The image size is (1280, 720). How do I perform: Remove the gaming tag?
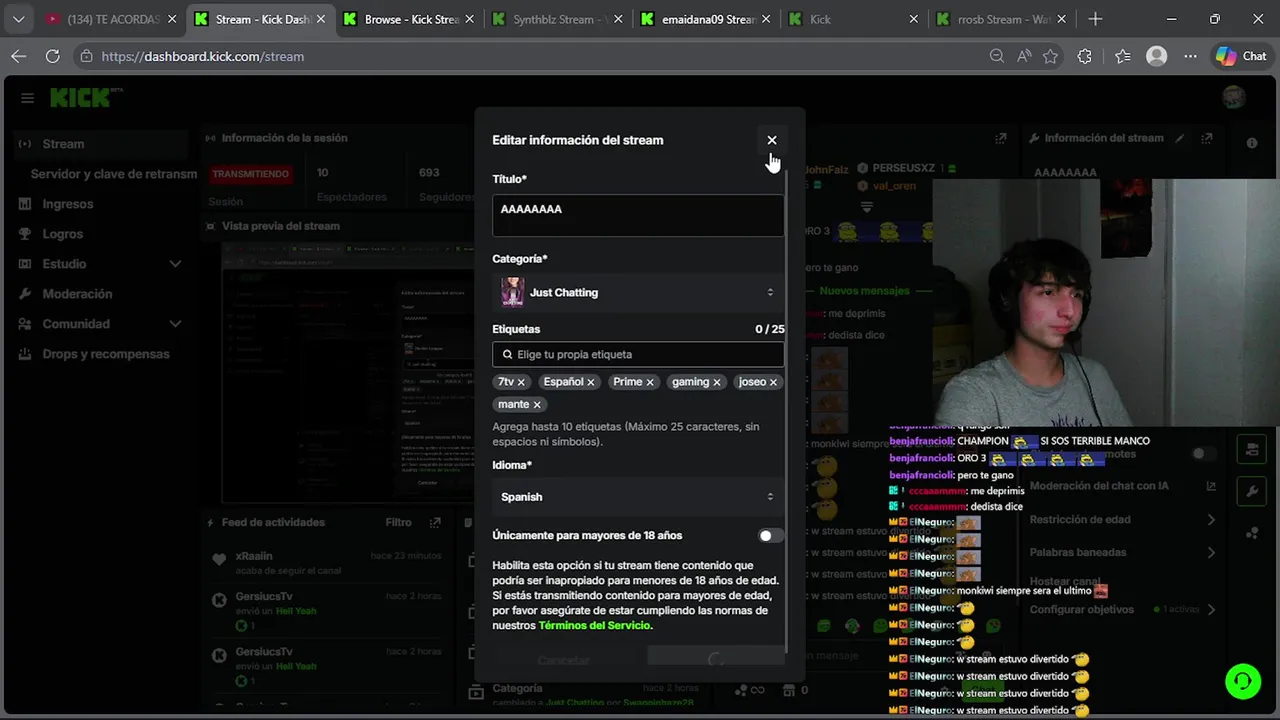718,382
